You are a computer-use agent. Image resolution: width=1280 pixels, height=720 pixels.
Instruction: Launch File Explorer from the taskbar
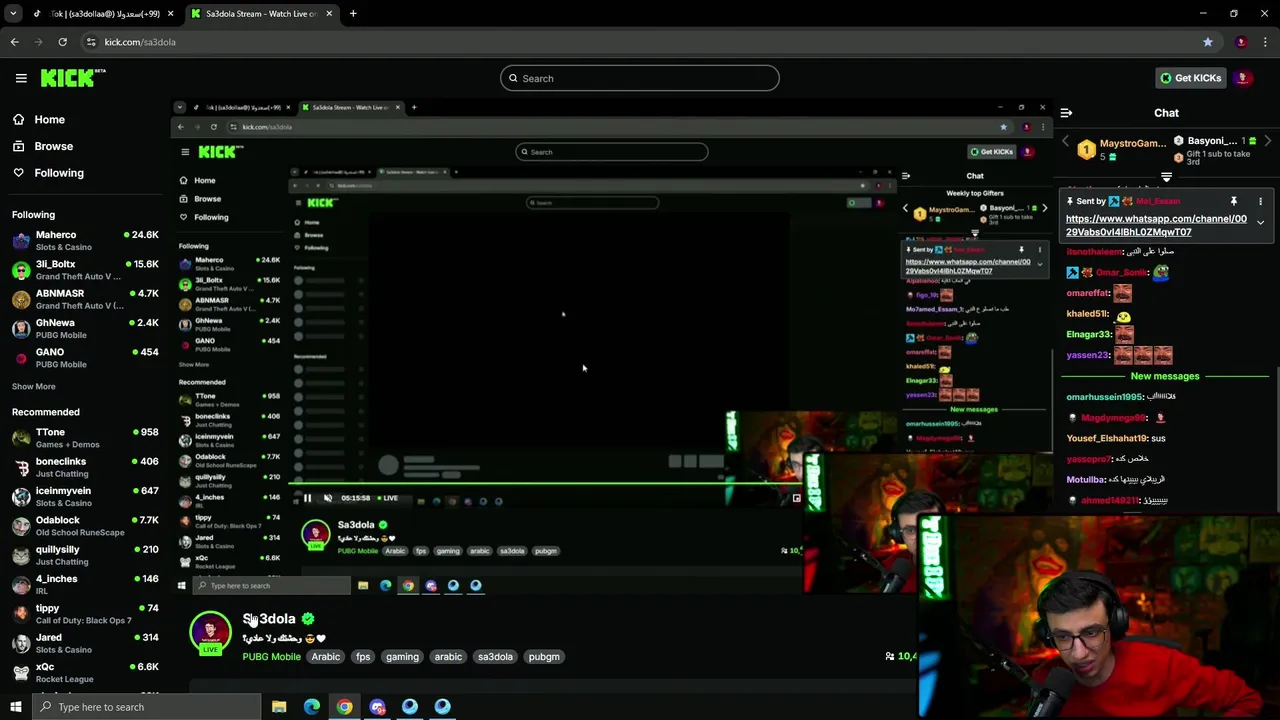tap(279, 707)
